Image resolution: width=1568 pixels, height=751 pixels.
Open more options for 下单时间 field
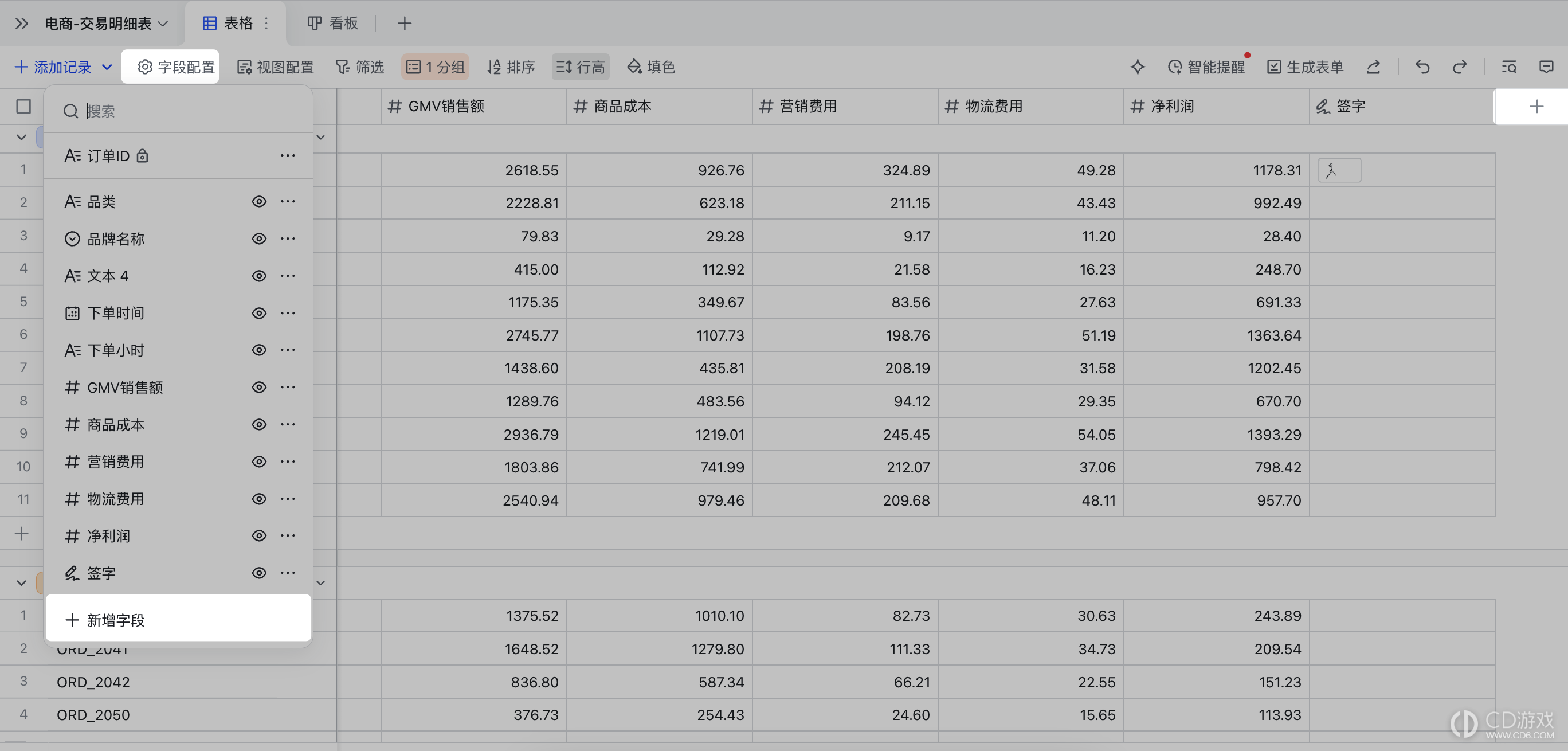click(x=288, y=312)
